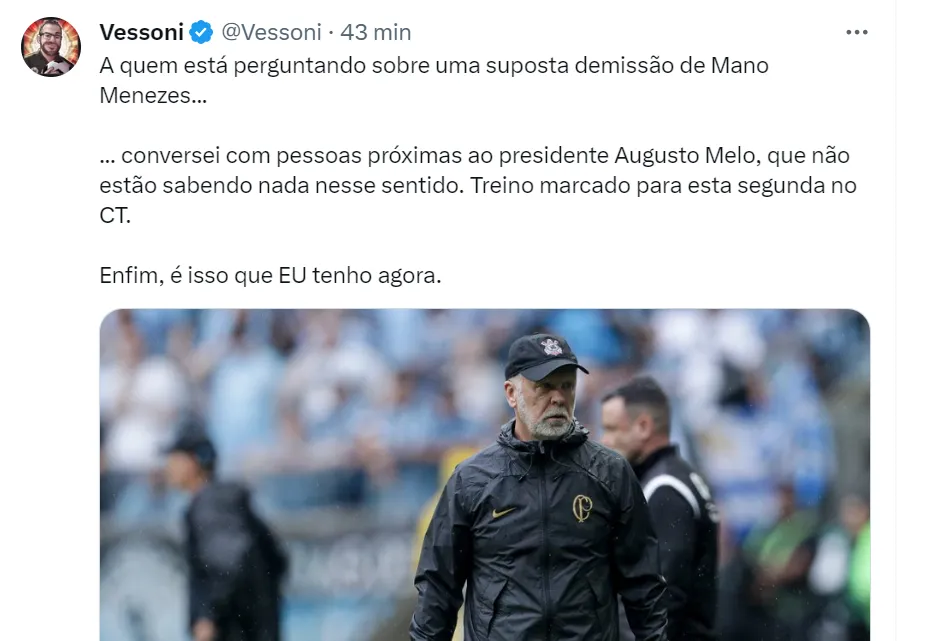
Task: Click the yellow Nike swoosh on the jacket
Action: [503, 512]
